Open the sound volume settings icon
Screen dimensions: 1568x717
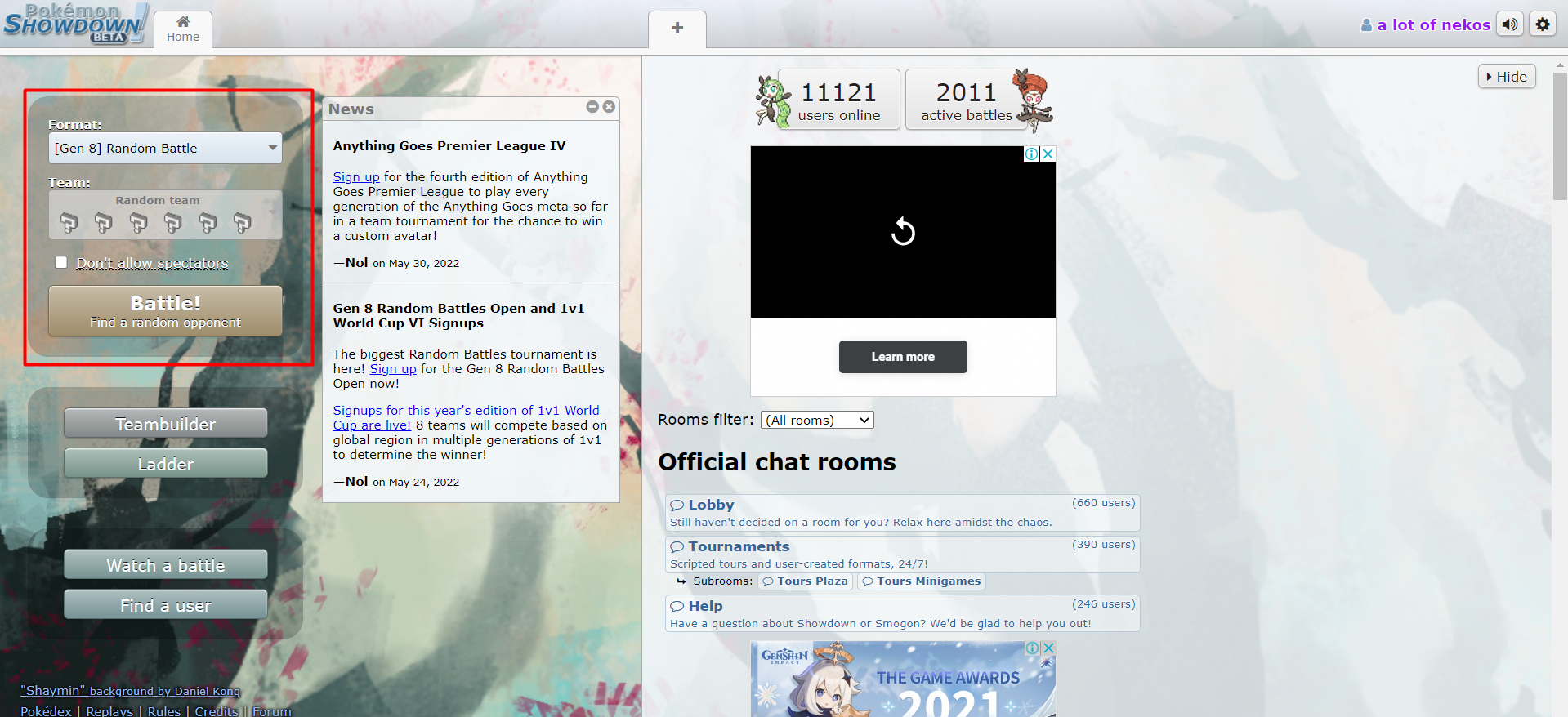(x=1509, y=24)
